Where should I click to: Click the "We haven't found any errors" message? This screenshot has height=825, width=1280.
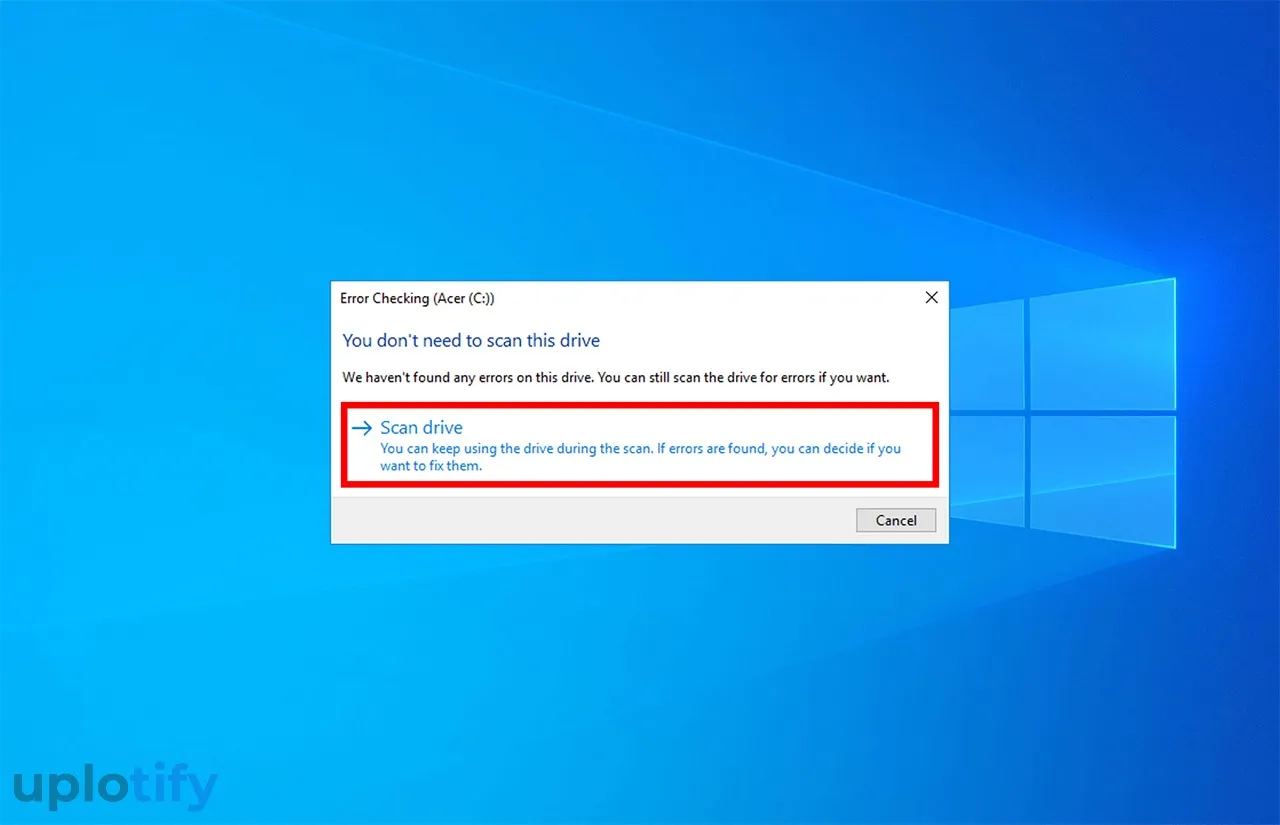tap(616, 378)
